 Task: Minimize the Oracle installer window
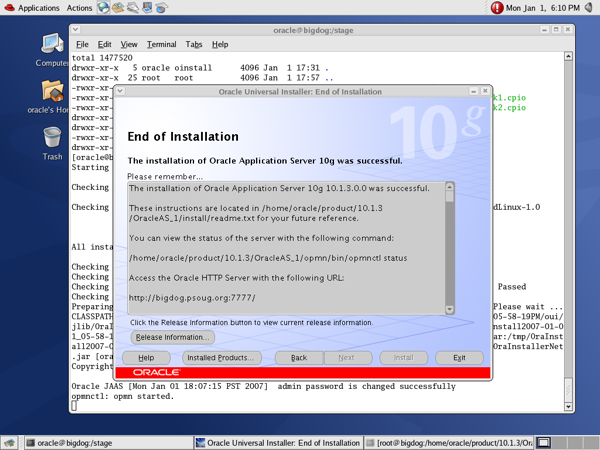coord(473,91)
